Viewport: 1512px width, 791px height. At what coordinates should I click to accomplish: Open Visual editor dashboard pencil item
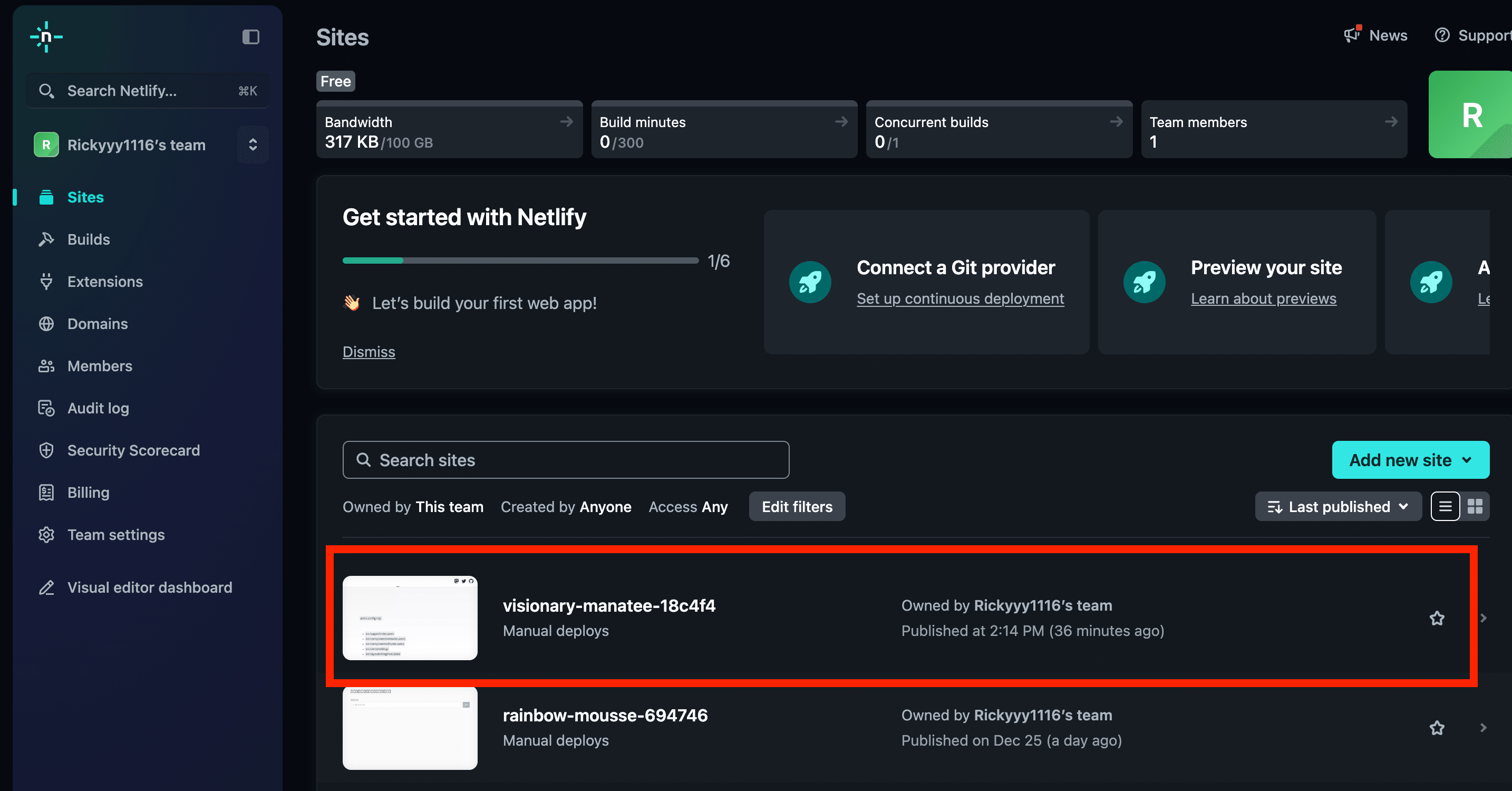click(149, 587)
